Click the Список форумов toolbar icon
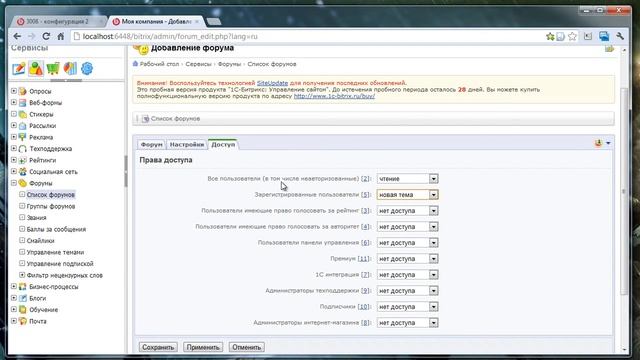The image size is (640, 360). pyautogui.click(x=146, y=119)
